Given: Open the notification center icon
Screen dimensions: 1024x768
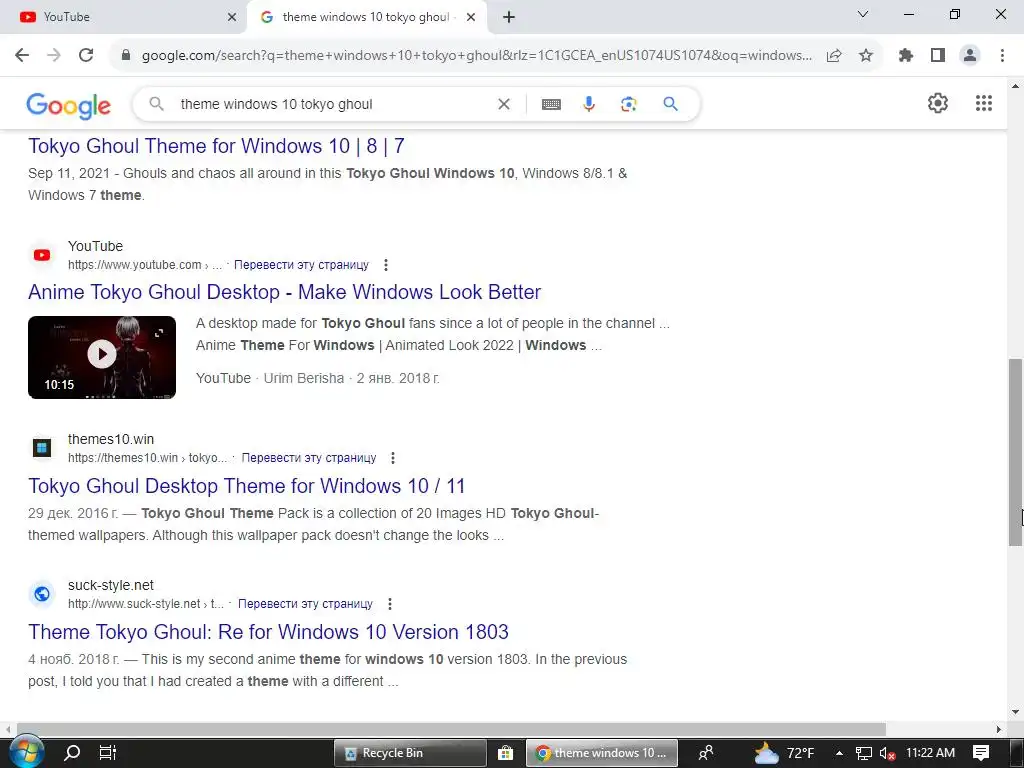Looking at the screenshot, I should (981, 753).
